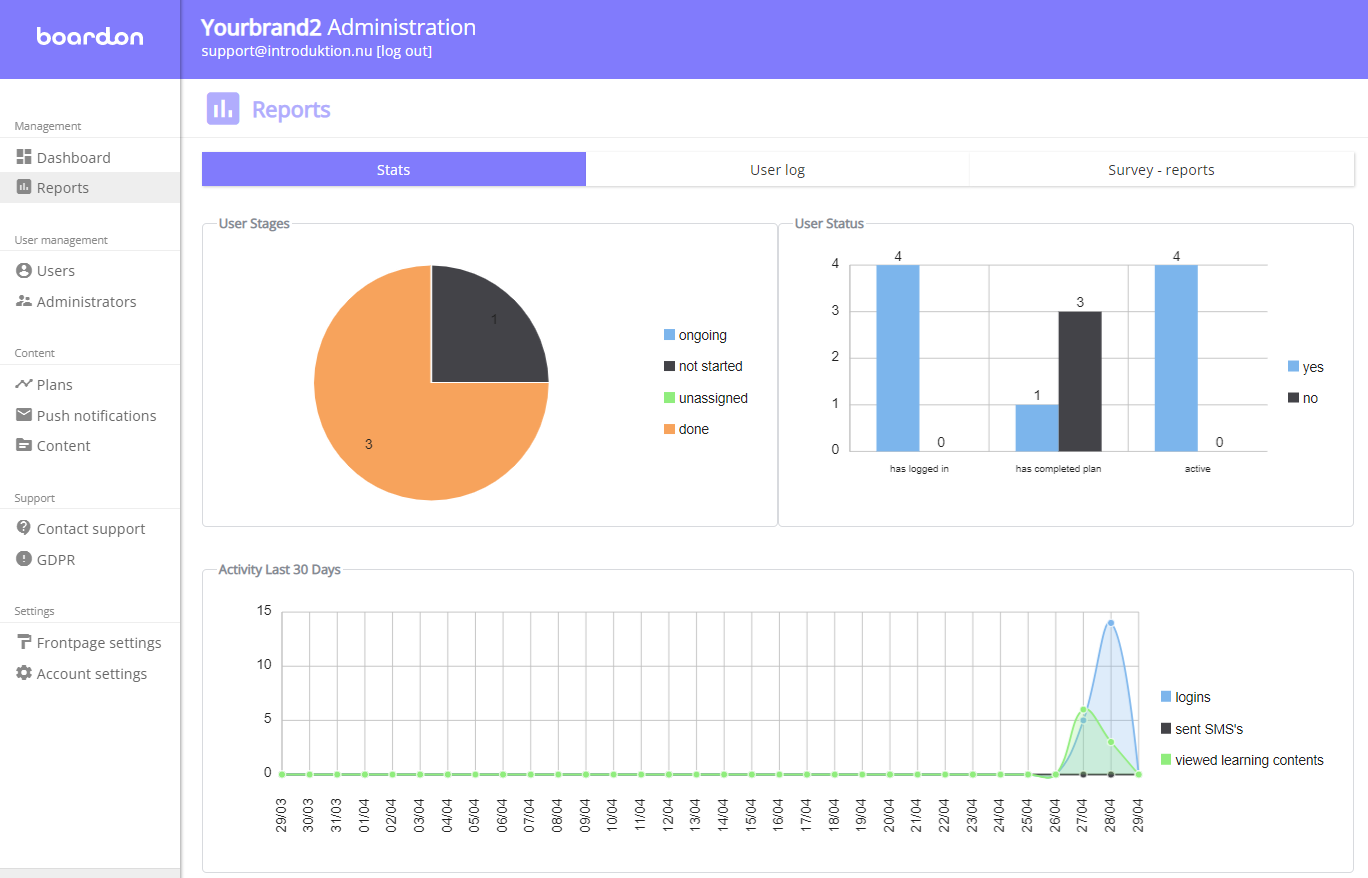
Task: Click the blue has completed plan bar
Action: 1037,428
